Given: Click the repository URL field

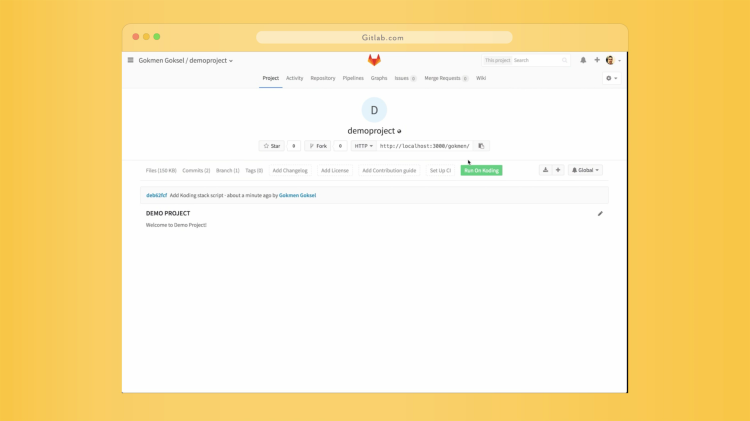Looking at the screenshot, I should (x=425, y=146).
